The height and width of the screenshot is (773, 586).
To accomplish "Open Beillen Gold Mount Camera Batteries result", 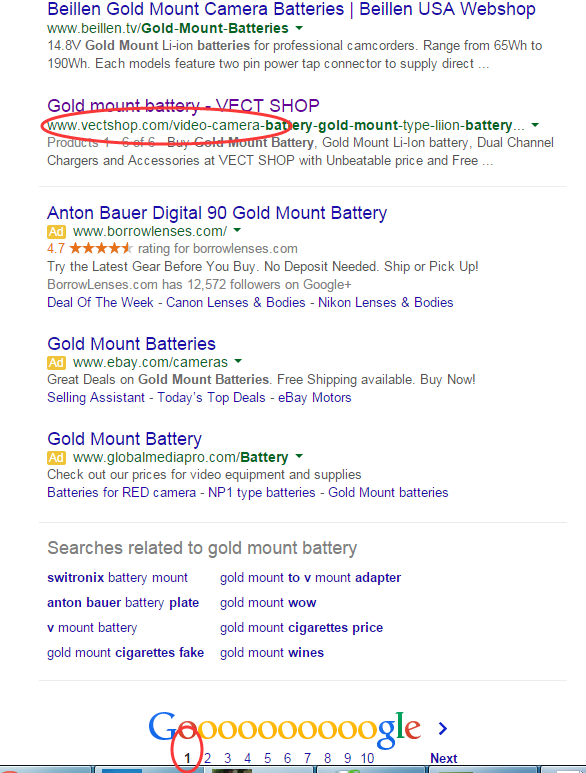I will (291, 9).
